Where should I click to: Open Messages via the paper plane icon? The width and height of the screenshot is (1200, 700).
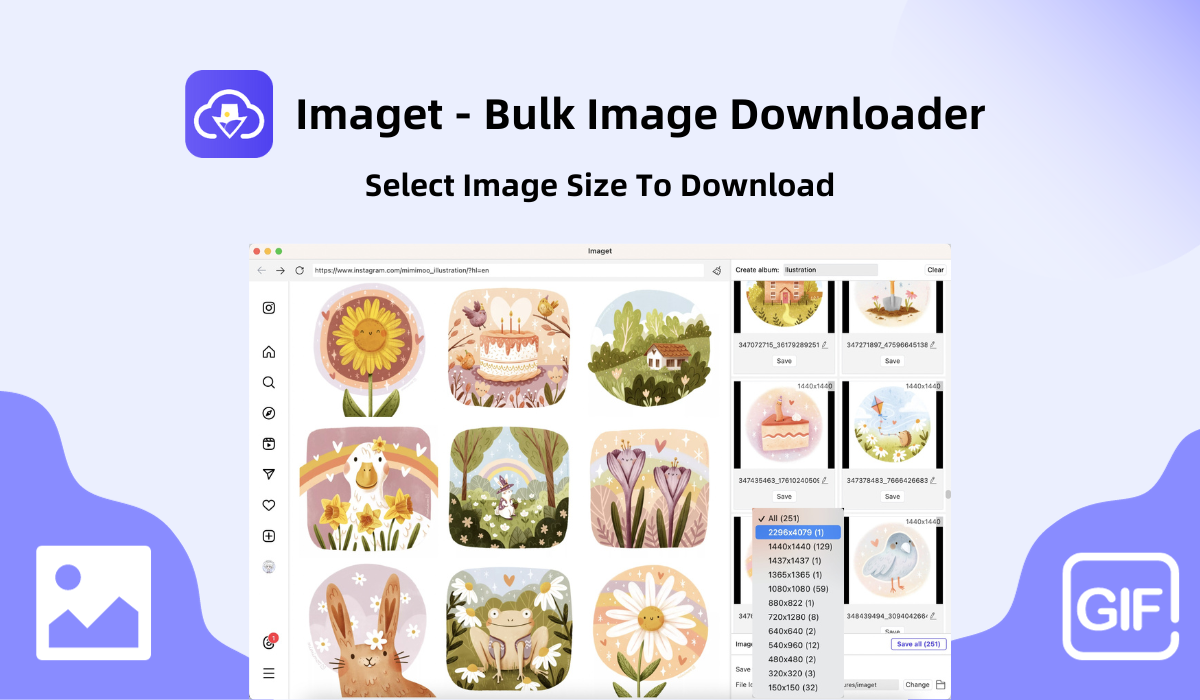click(x=269, y=474)
